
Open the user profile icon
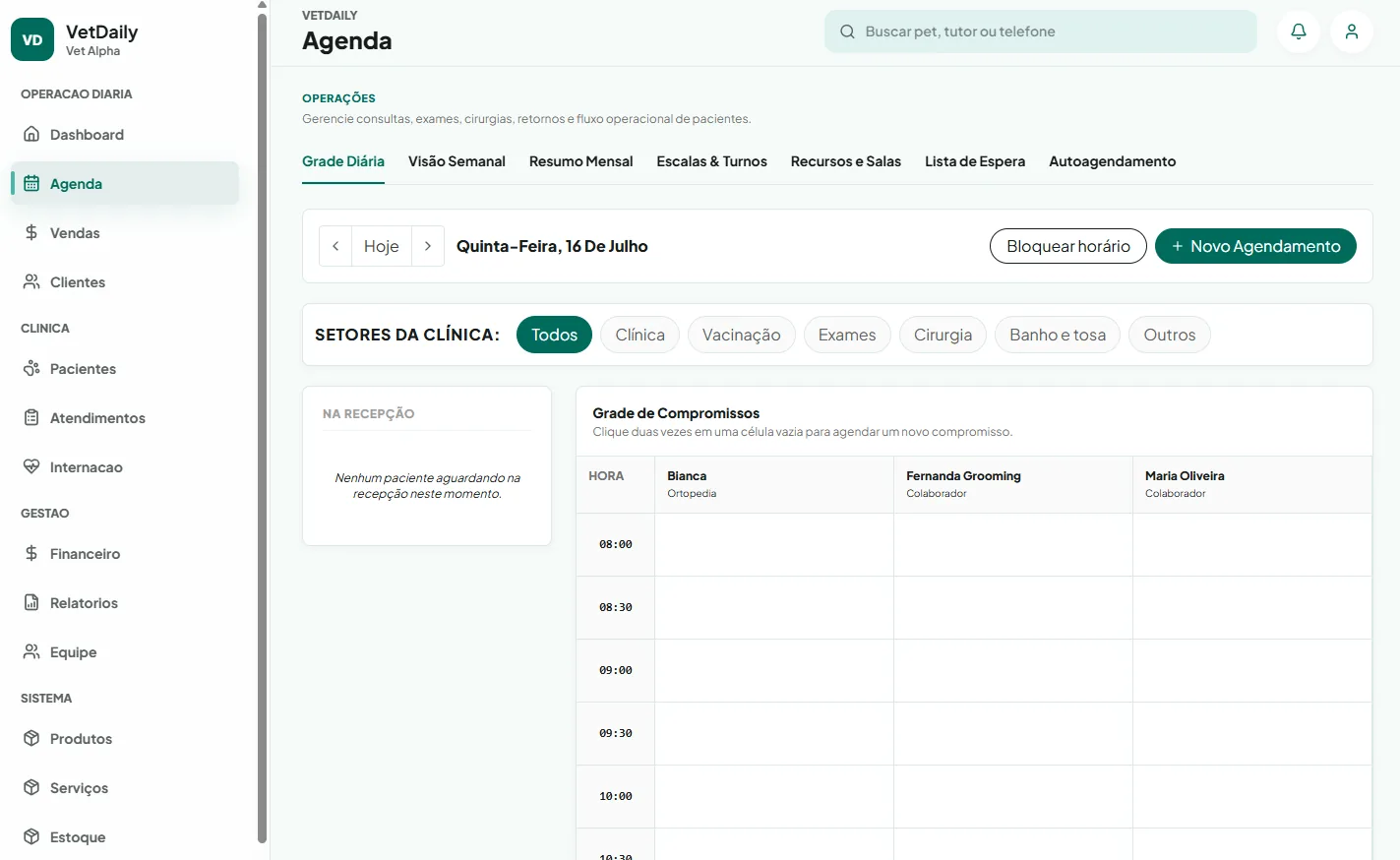coord(1352,31)
